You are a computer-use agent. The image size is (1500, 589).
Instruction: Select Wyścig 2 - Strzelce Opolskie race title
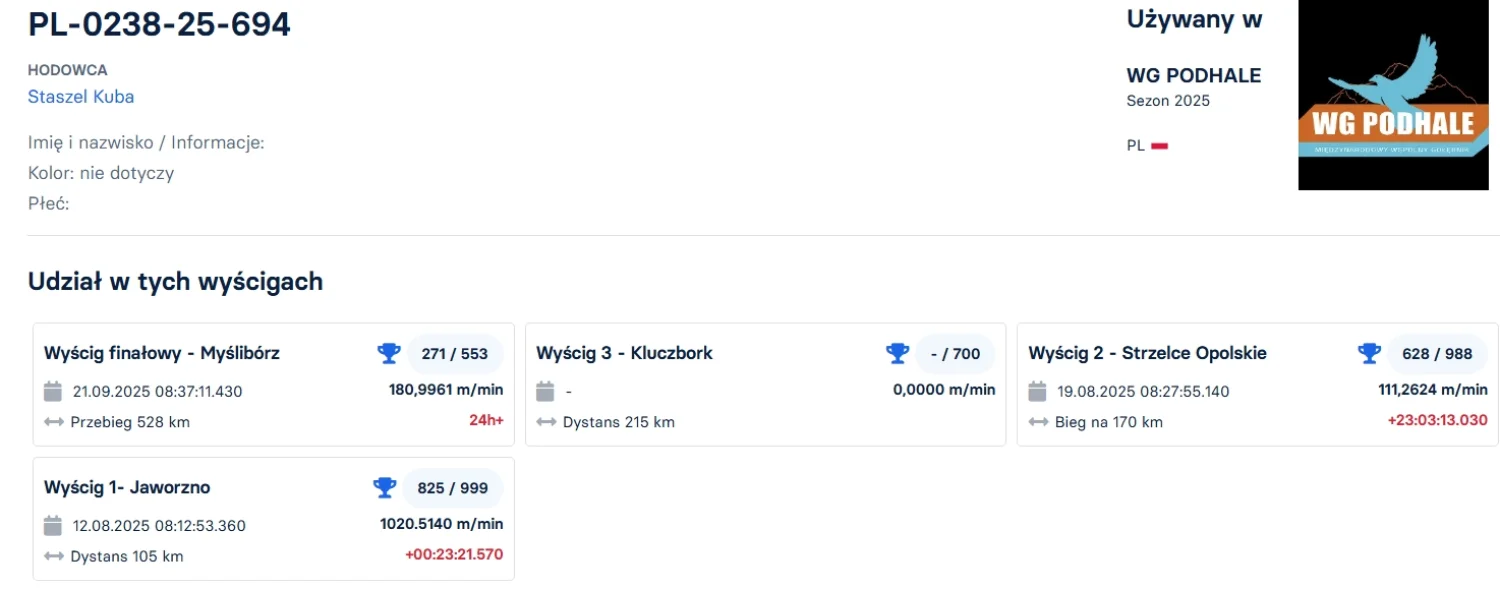[x=1147, y=353]
